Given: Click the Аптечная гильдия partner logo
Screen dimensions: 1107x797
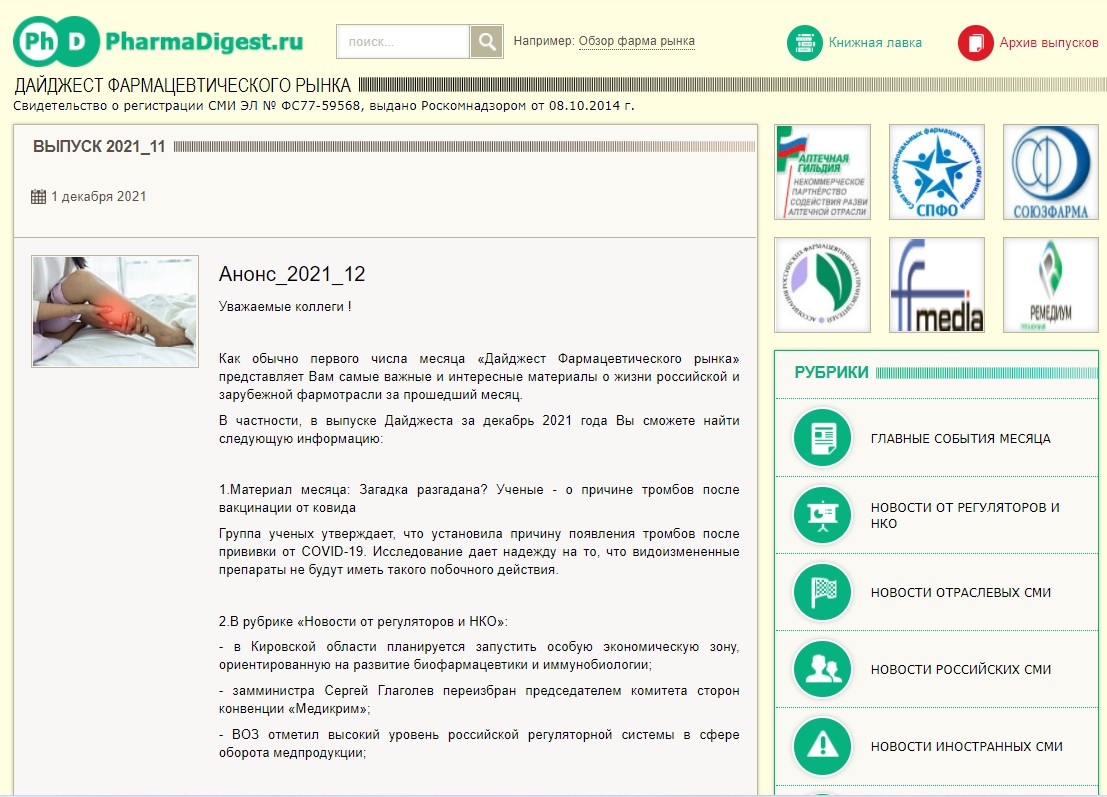Looking at the screenshot, I should coord(822,172).
